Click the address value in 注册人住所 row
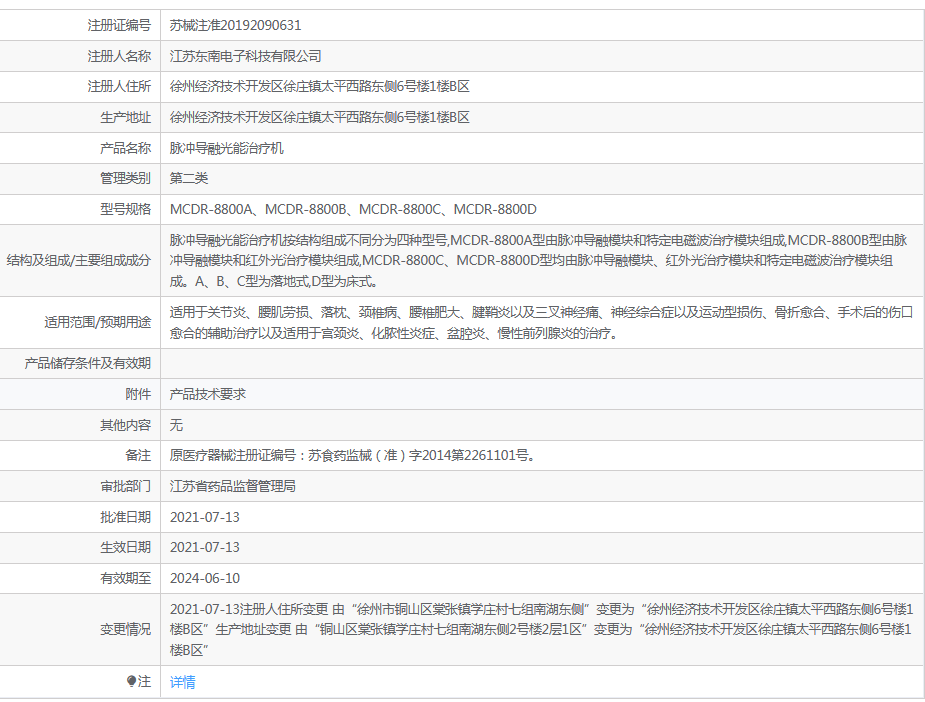Viewport: 925px width, 702px height. [x=320, y=87]
